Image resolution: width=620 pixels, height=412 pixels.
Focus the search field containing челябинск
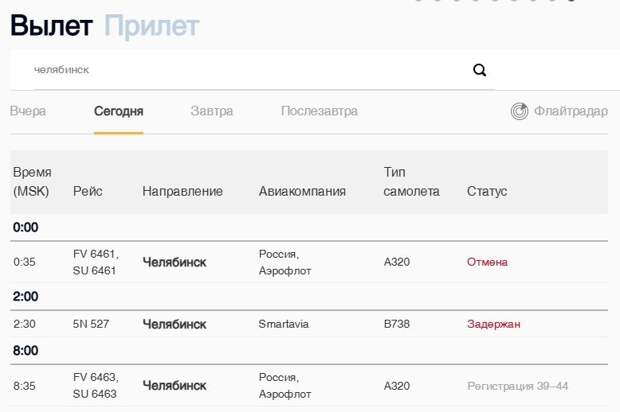pyautogui.click(x=240, y=70)
